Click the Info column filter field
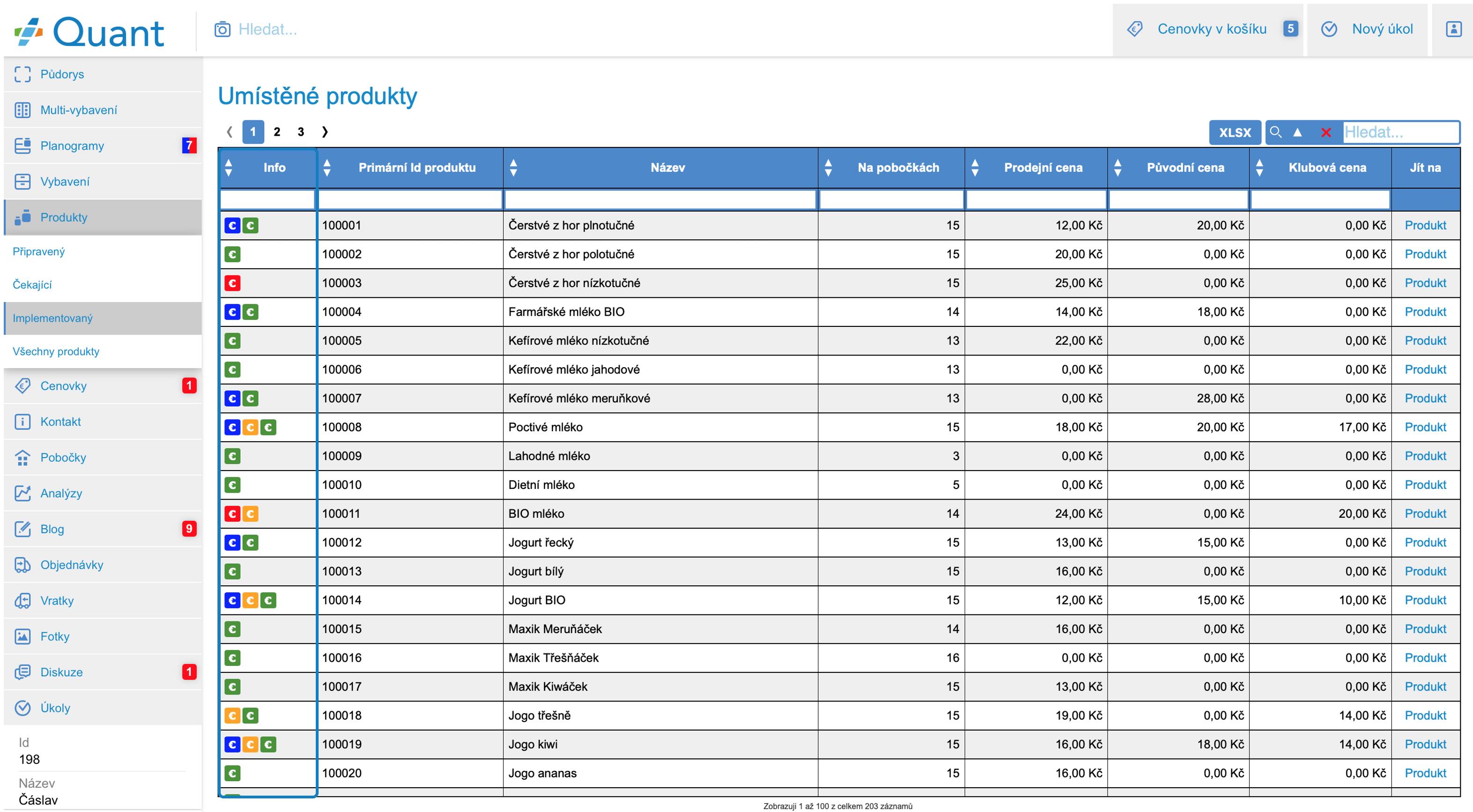This screenshot has height=812, width=1473. [268, 199]
